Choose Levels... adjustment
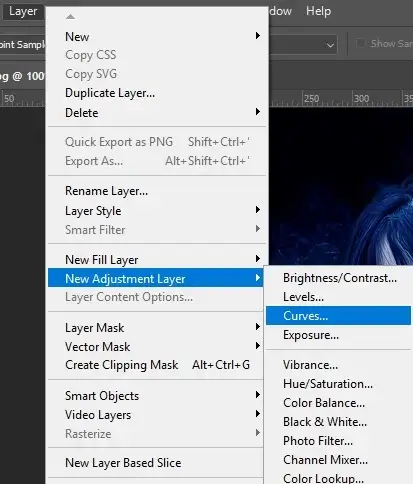Screen dimensions: 413x484 coord(338,297)
